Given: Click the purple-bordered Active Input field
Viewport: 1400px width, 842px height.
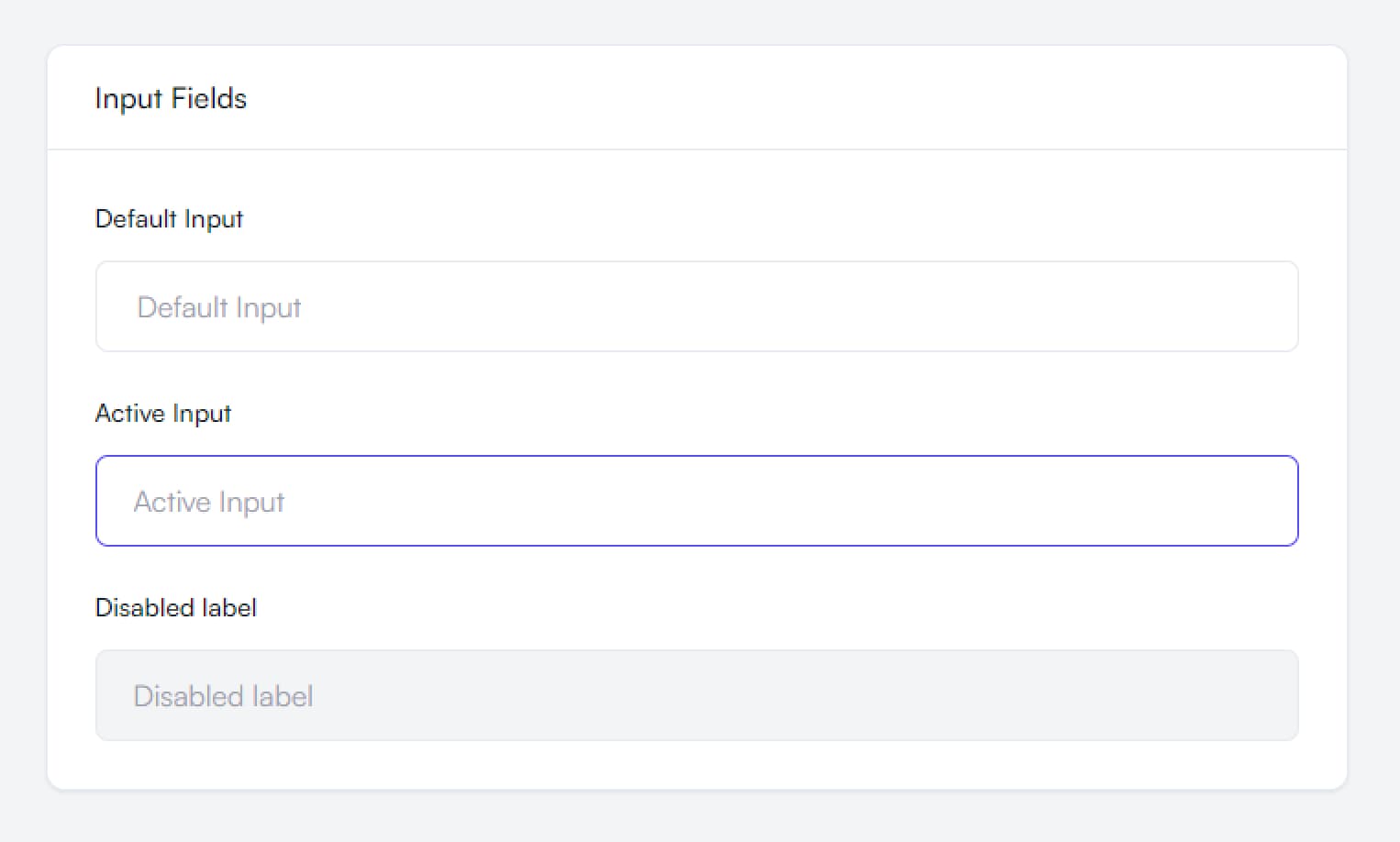Looking at the screenshot, I should (x=697, y=501).
